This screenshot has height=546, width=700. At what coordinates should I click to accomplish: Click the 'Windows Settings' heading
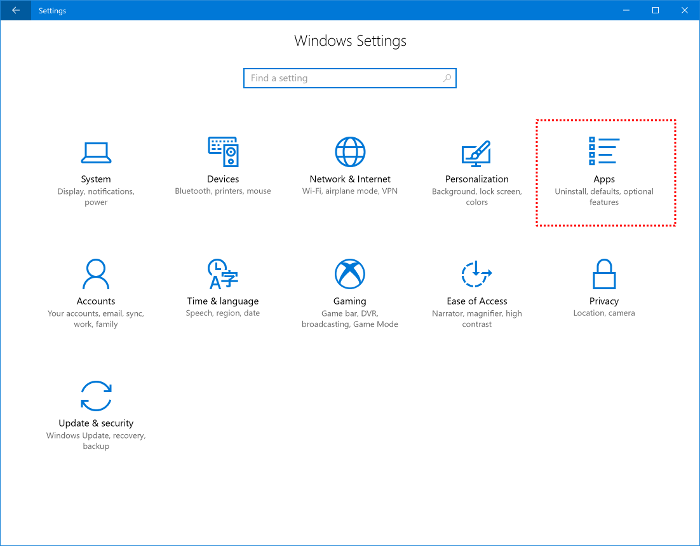(350, 41)
